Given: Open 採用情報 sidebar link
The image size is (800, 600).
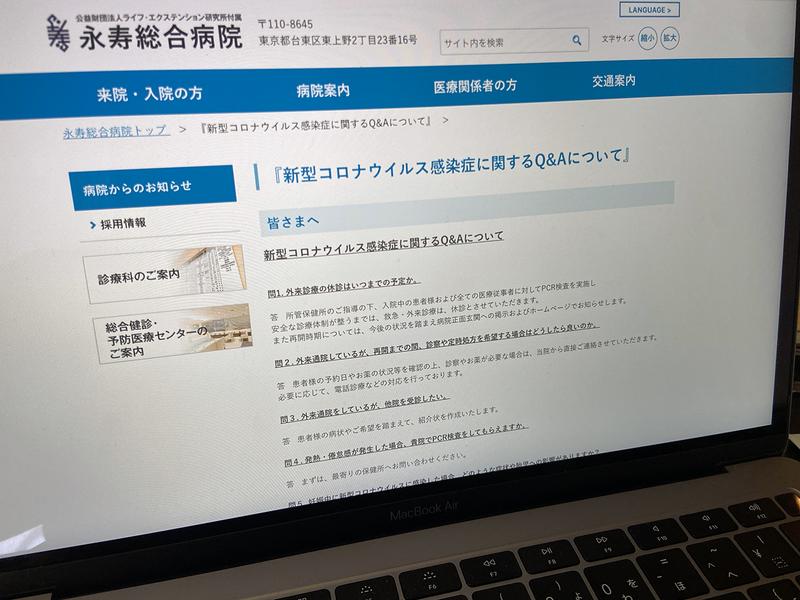Looking at the screenshot, I should tap(123, 223).
